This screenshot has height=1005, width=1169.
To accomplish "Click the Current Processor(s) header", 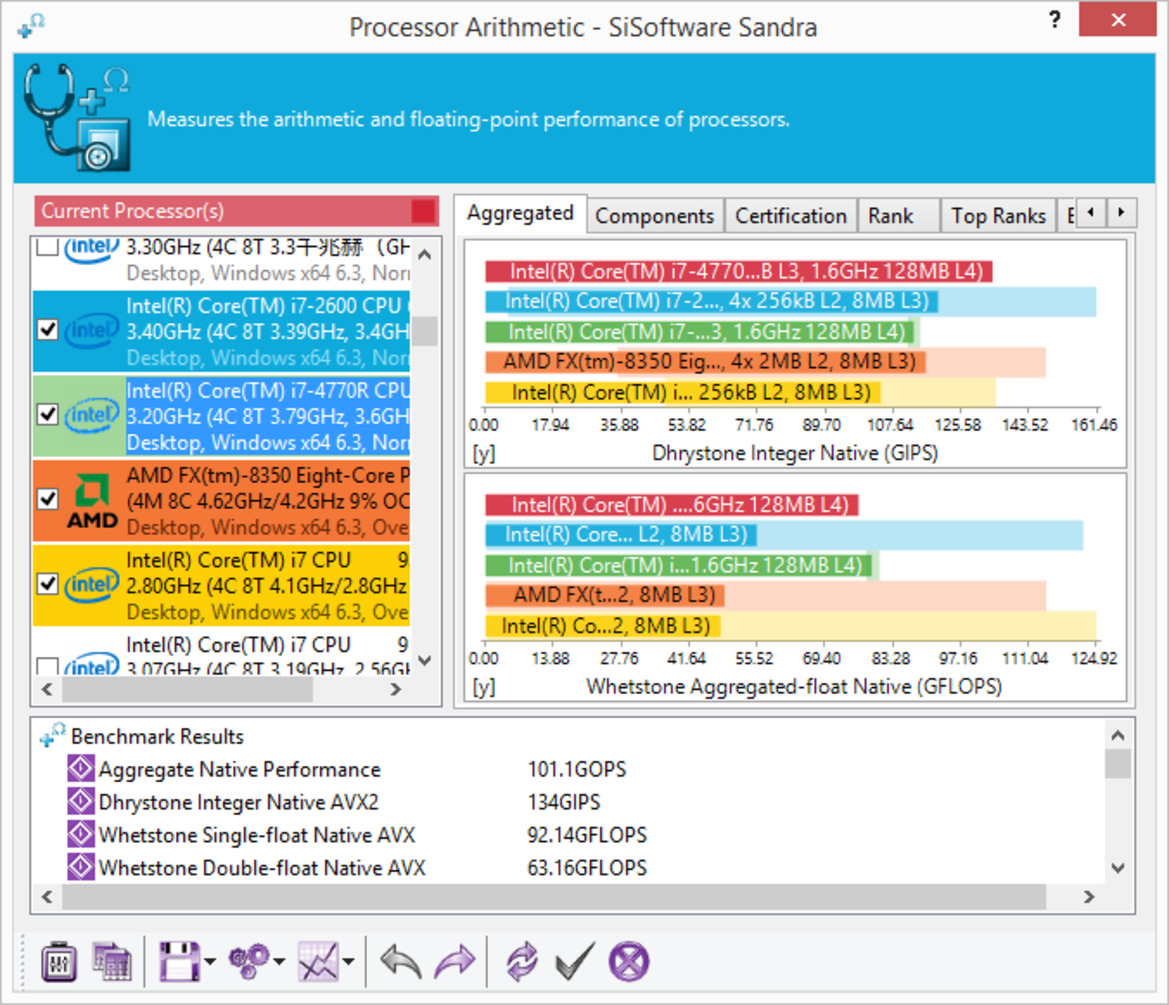I will click(x=236, y=211).
